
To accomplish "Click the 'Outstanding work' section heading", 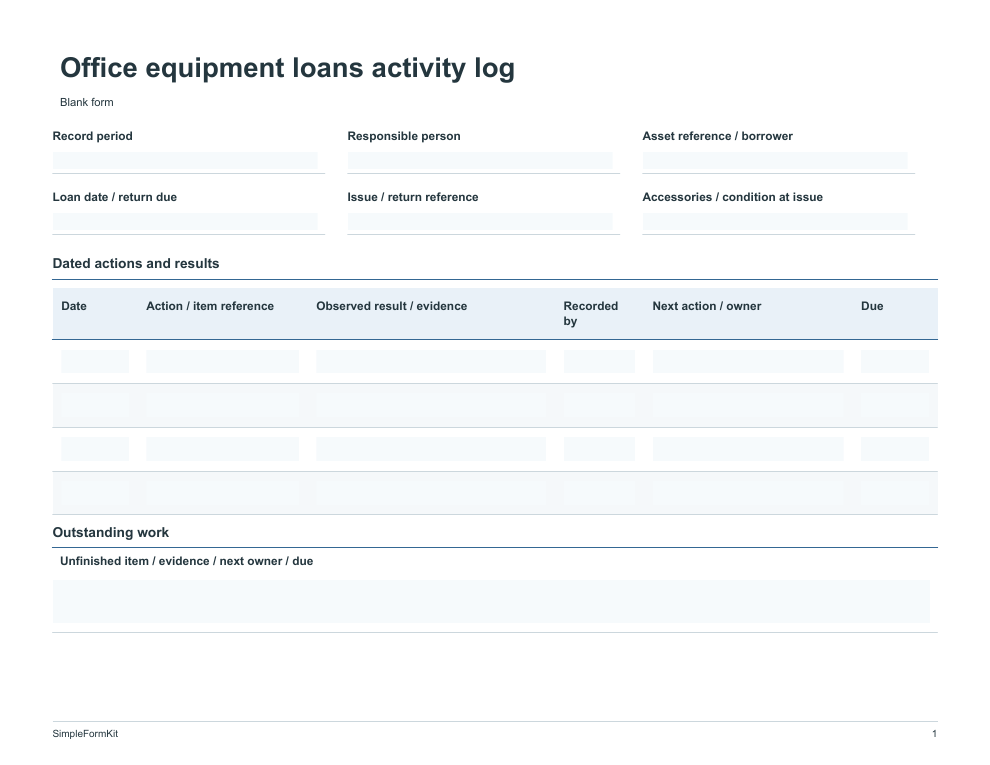I will click(110, 533).
